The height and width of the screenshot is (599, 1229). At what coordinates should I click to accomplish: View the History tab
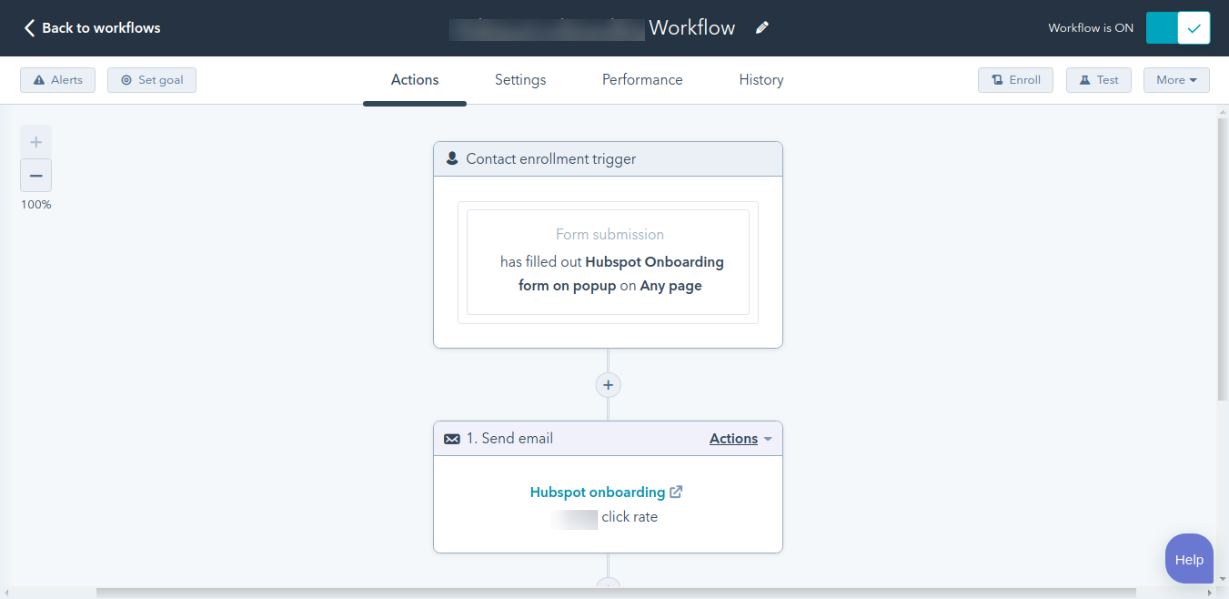click(x=760, y=79)
